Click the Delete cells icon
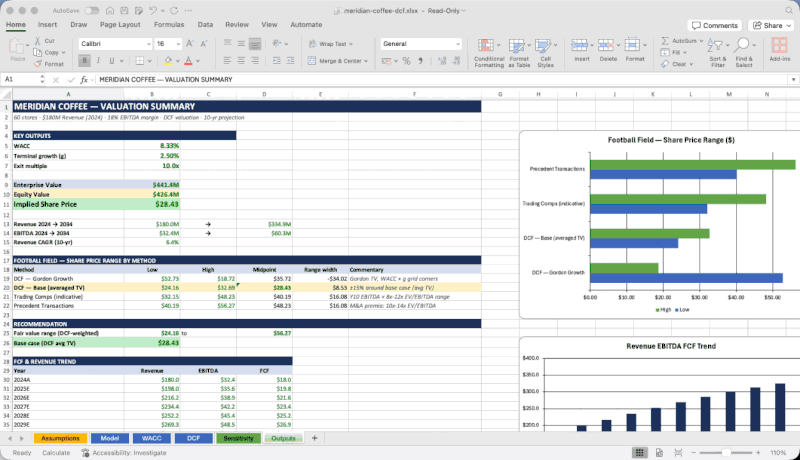This screenshot has height=460, width=800. point(606,45)
